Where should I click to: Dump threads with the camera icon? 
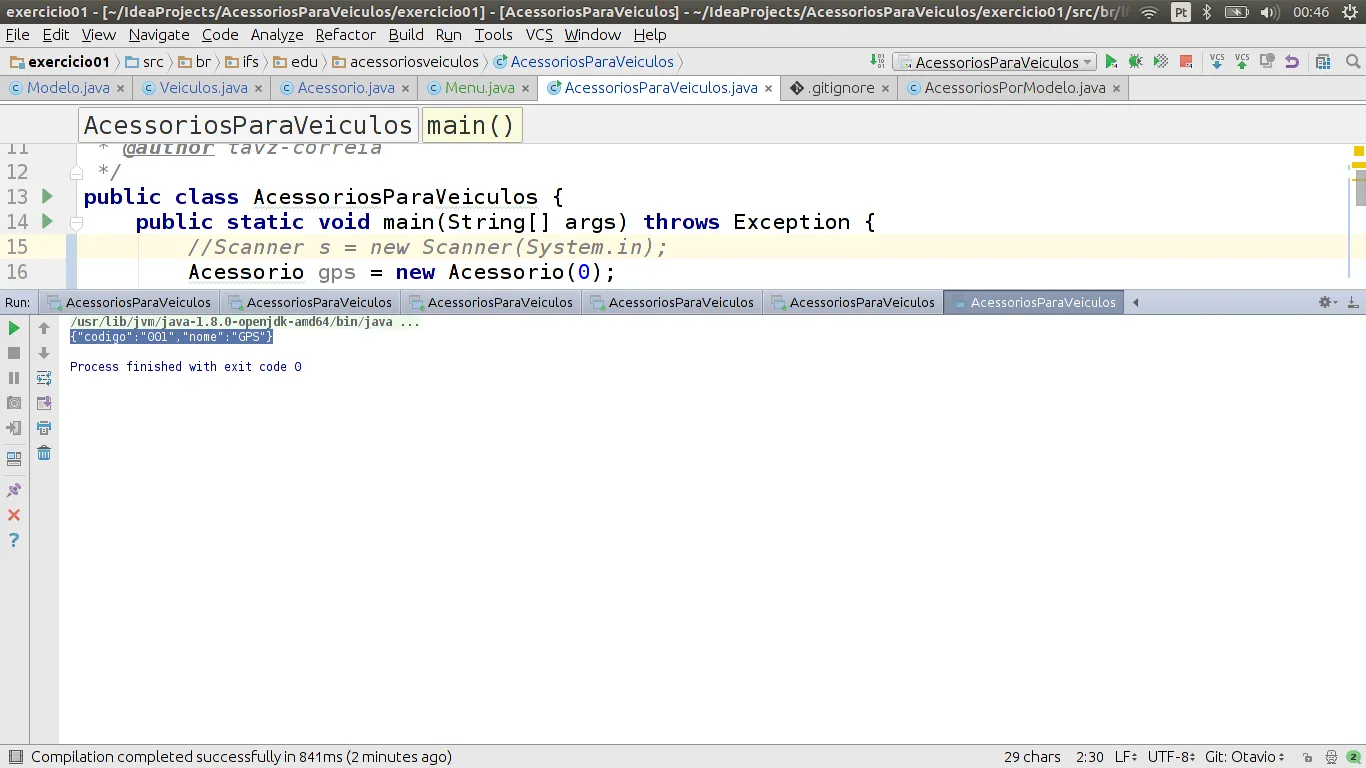(x=14, y=403)
